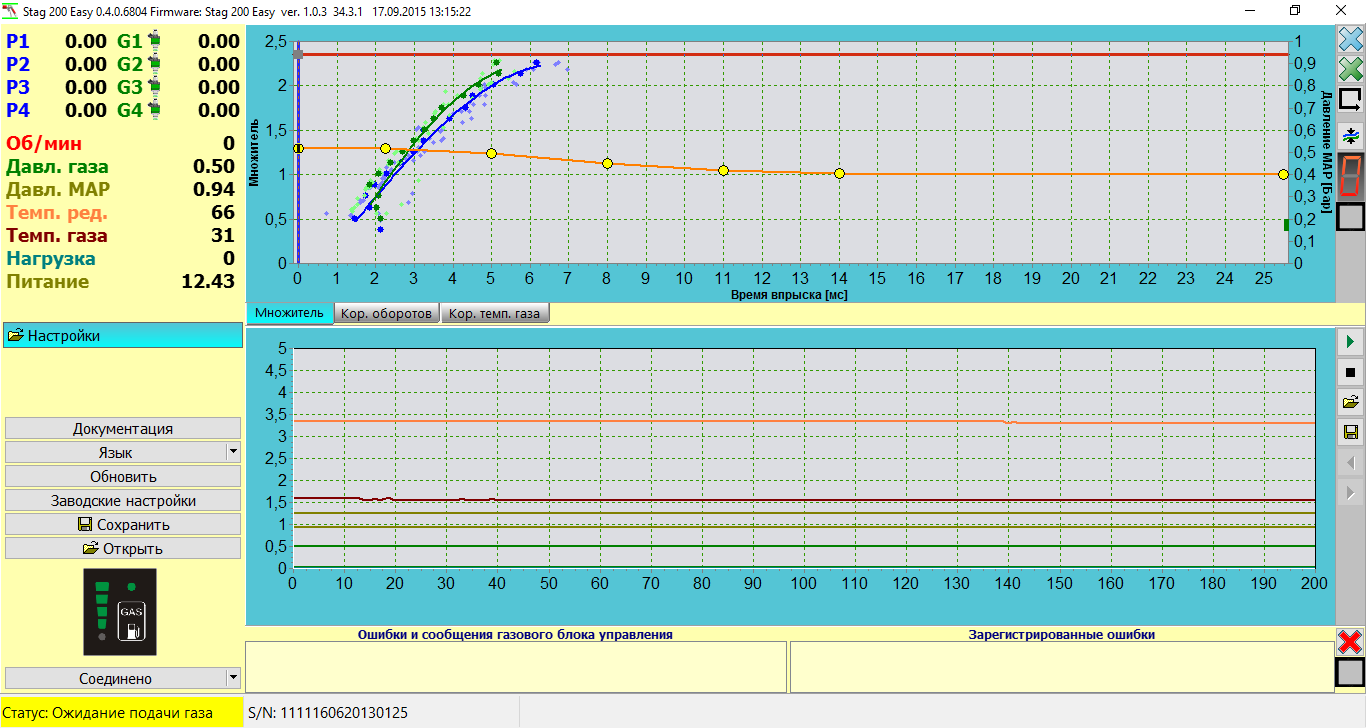This screenshot has width=1366, height=728.
Task: Click the yellow multiplier point at 8 ms
Action: coord(607,163)
